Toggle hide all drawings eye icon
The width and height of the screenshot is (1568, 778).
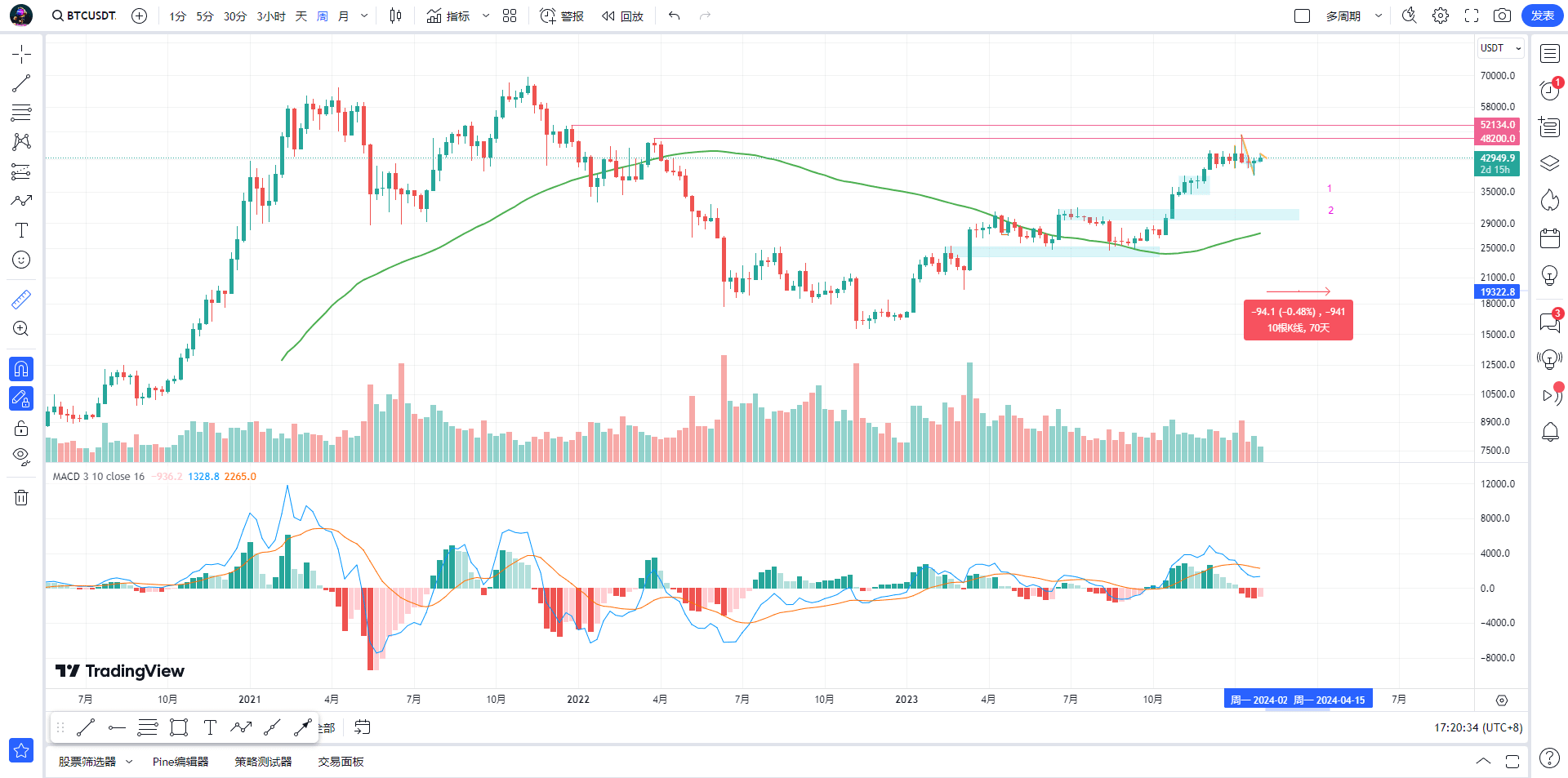tap(21, 456)
